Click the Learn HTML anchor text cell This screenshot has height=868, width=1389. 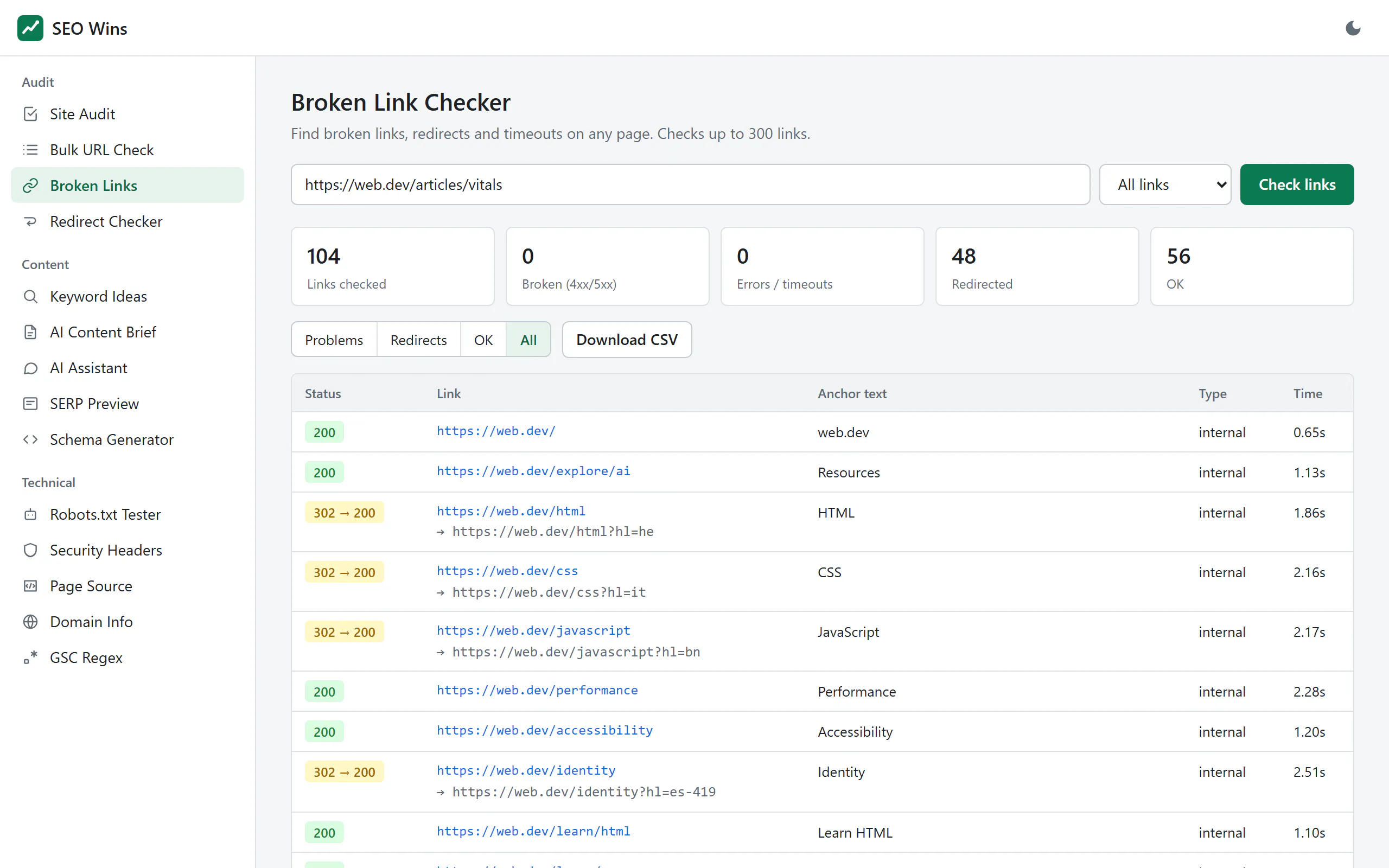[x=855, y=833]
